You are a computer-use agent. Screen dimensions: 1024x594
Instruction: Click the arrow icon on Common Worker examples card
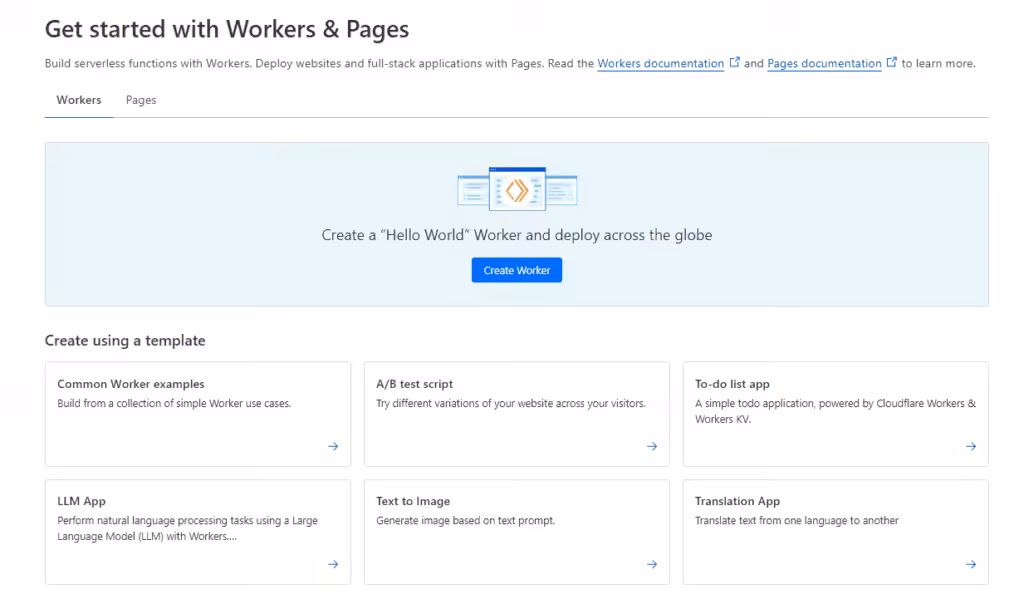pos(332,446)
